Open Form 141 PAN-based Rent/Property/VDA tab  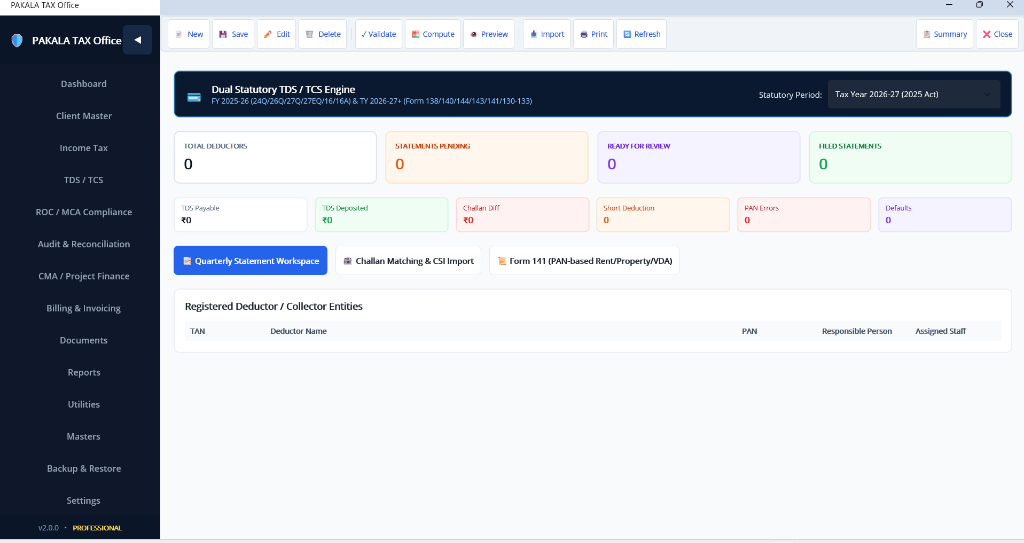pos(584,261)
